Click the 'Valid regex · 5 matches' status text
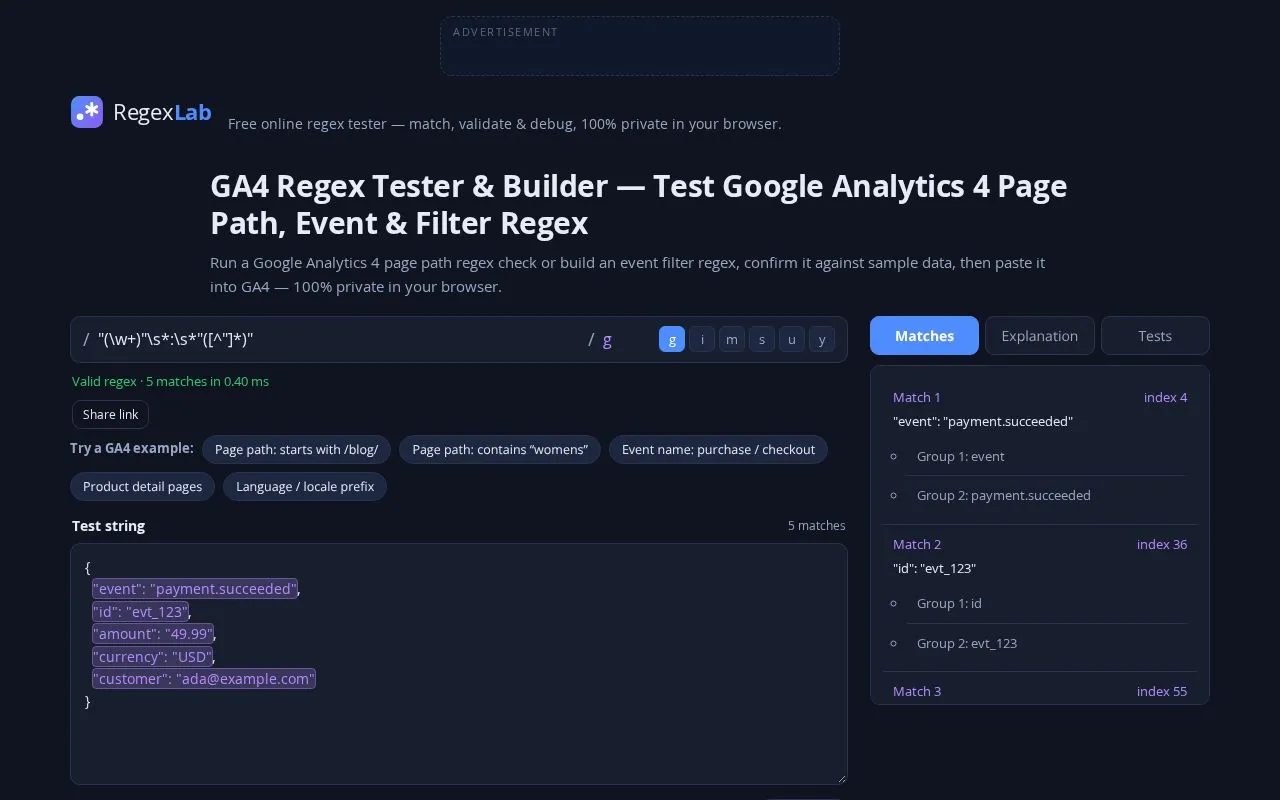This screenshot has height=800, width=1280. click(170, 381)
